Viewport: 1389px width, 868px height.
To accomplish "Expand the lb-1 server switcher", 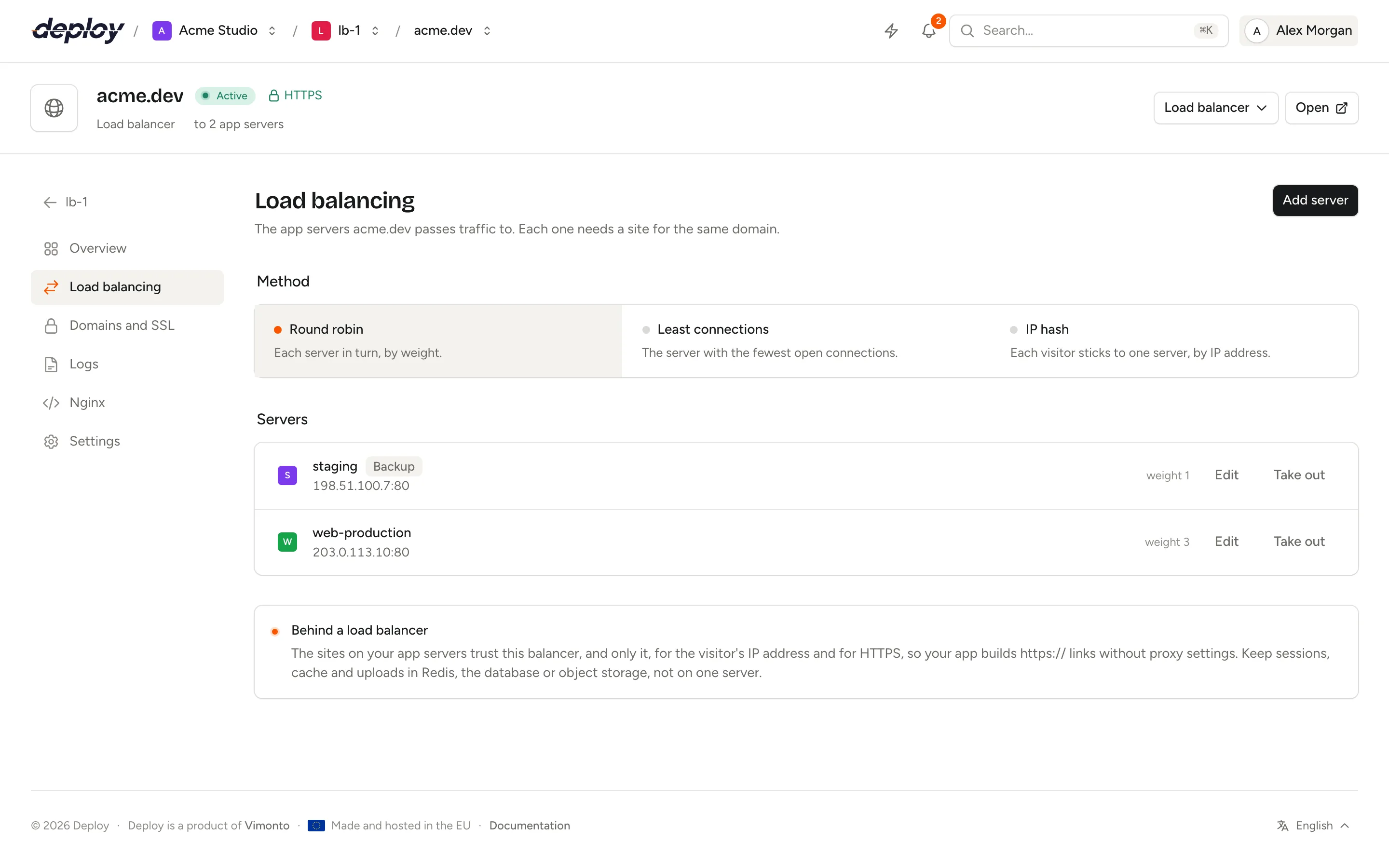I will point(375,30).
